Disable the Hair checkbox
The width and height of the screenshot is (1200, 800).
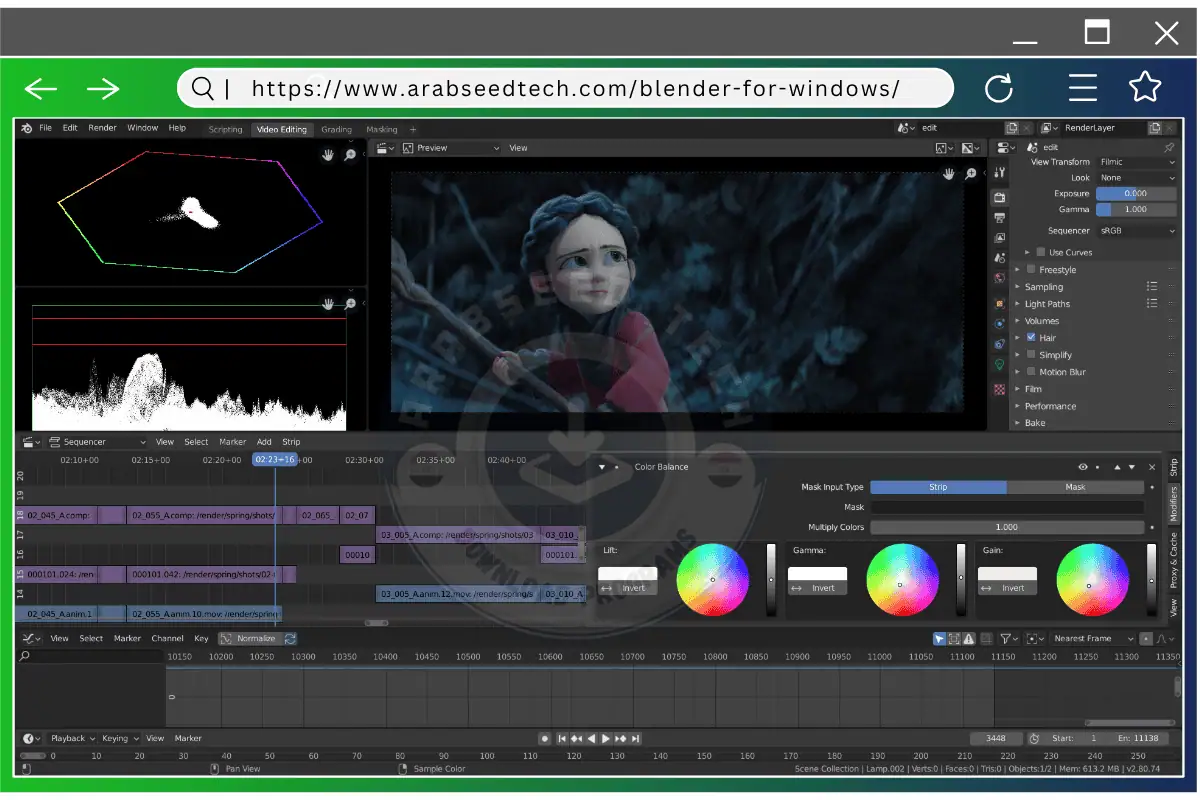tap(1031, 338)
